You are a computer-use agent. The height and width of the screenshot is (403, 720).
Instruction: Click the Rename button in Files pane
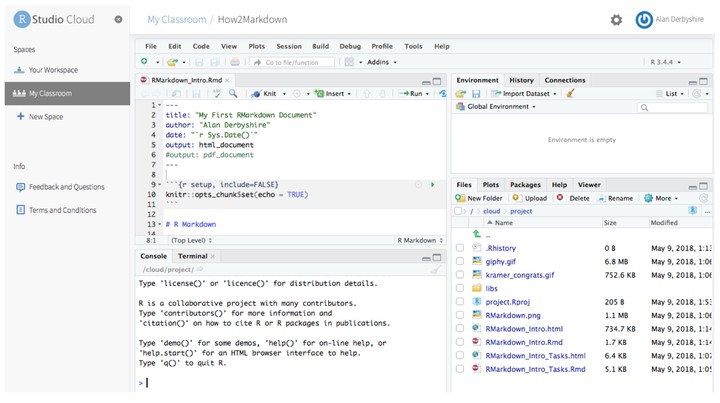[x=615, y=198]
